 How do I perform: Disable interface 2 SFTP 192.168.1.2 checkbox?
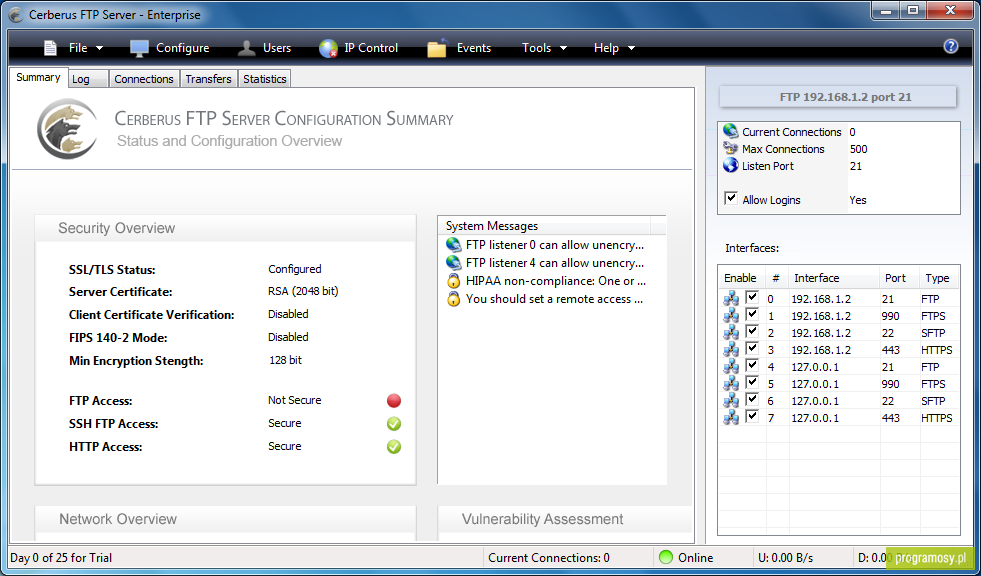tap(752, 331)
